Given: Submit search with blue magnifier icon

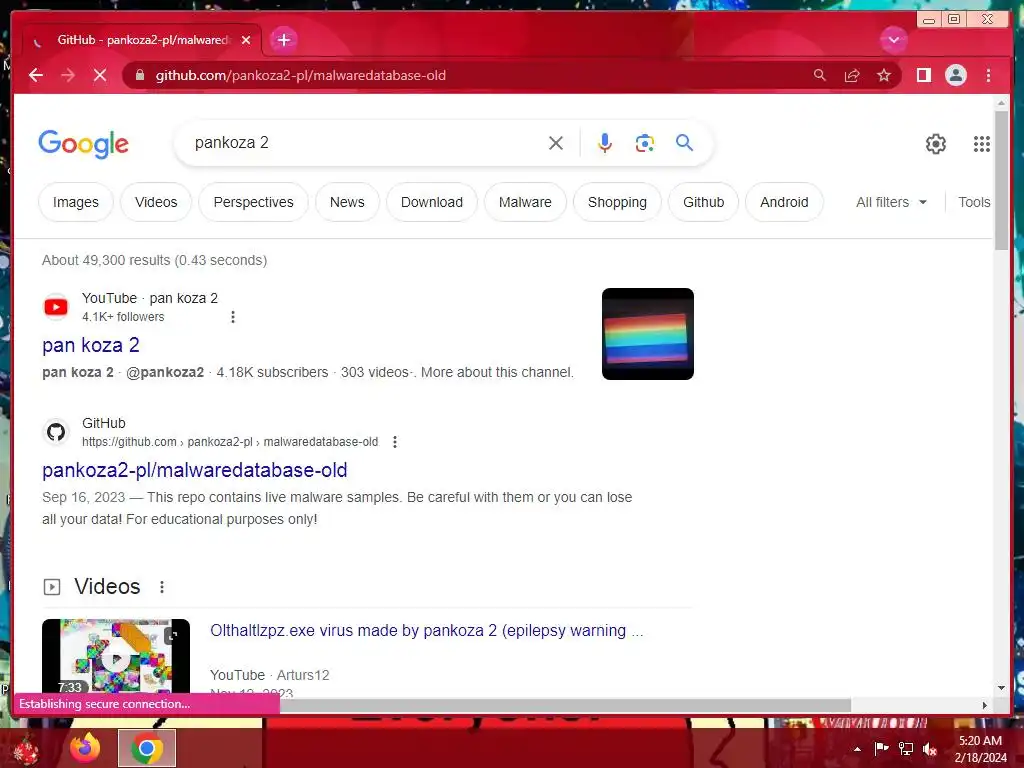Looking at the screenshot, I should (684, 142).
